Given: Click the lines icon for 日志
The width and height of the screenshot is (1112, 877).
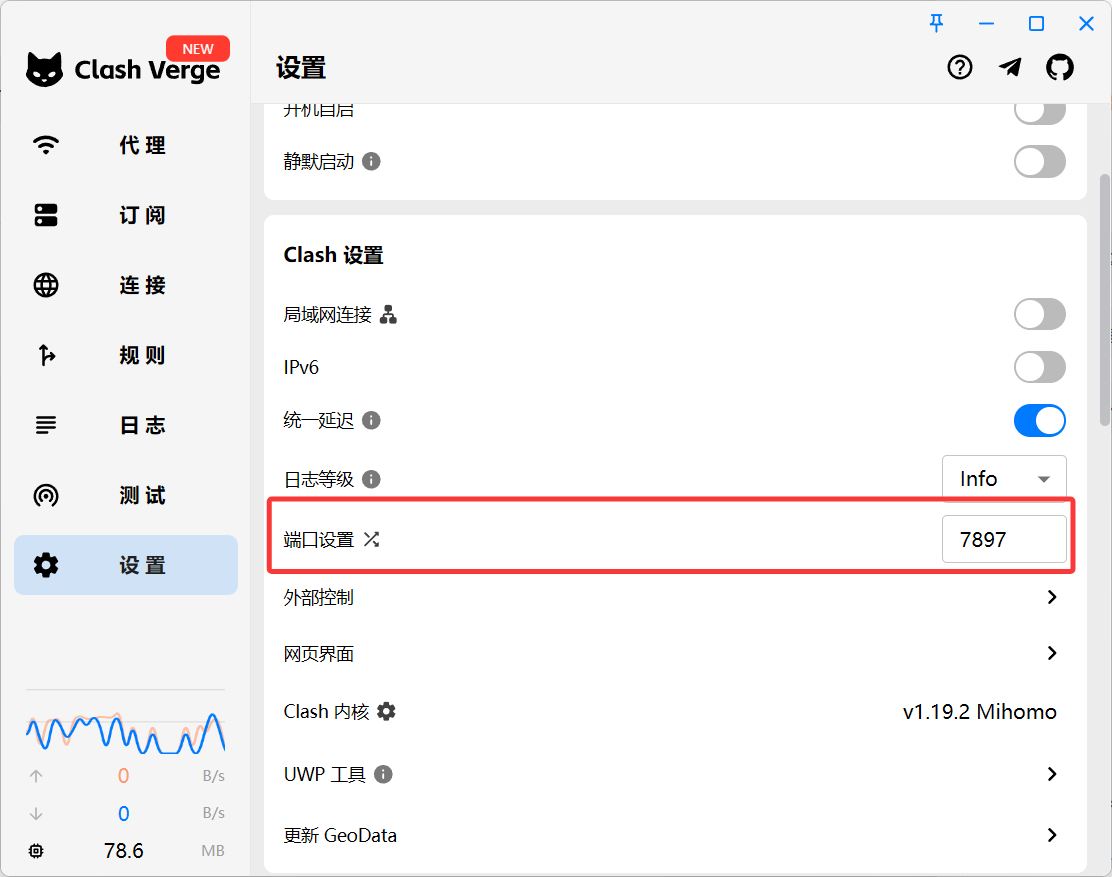Looking at the screenshot, I should [46, 425].
